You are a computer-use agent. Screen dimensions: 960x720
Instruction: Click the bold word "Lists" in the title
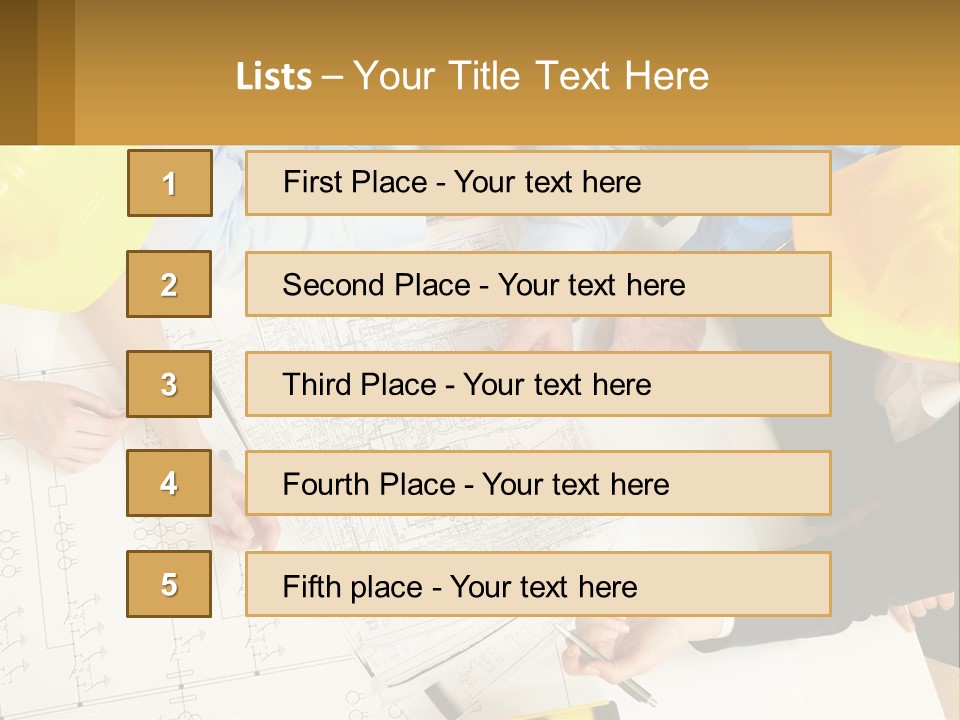[x=274, y=77]
